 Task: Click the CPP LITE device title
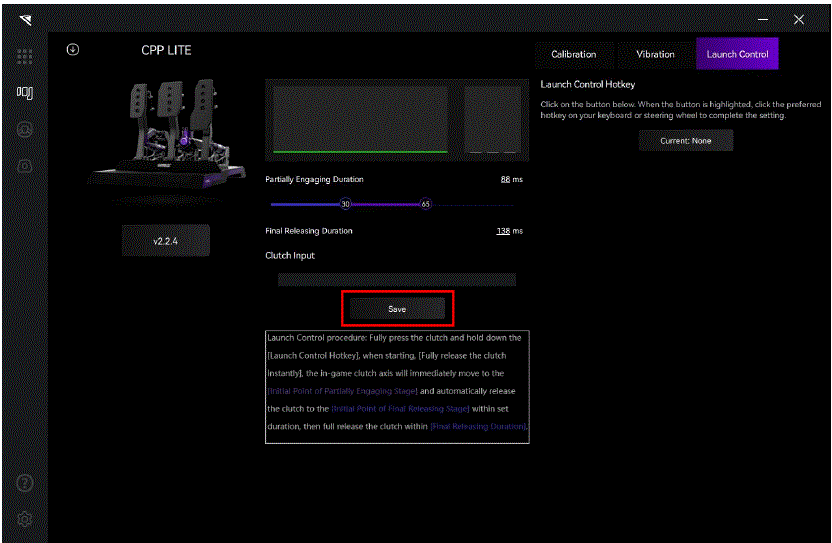[x=166, y=50]
